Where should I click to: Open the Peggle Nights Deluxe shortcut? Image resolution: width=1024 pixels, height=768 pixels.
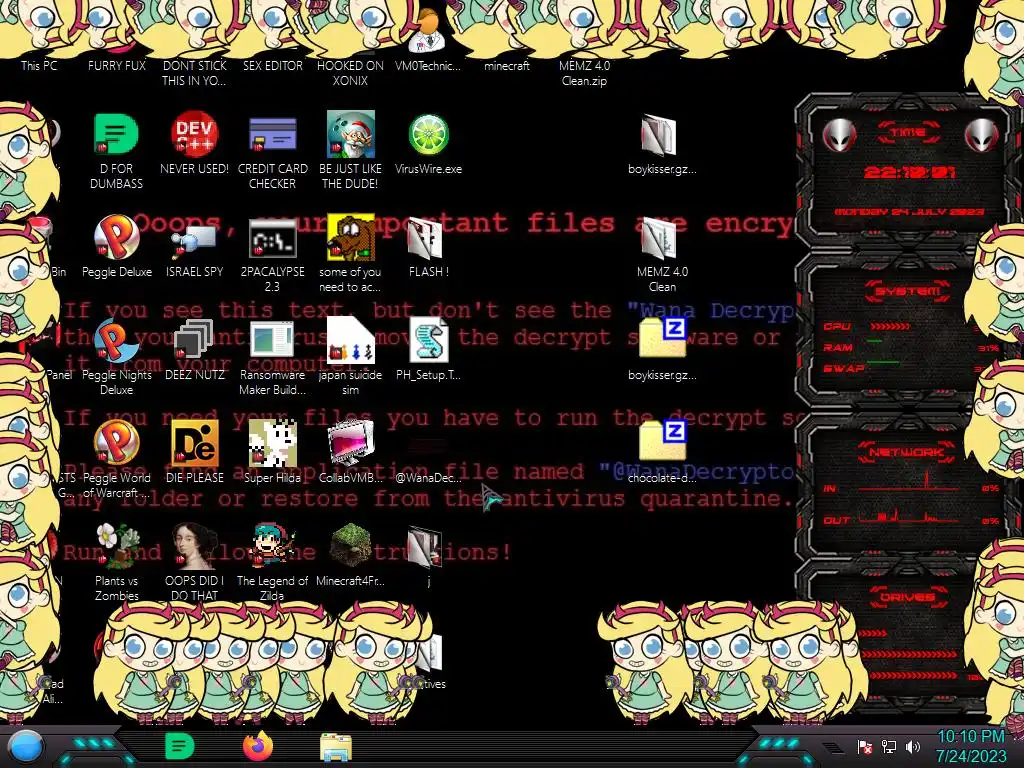click(116, 341)
